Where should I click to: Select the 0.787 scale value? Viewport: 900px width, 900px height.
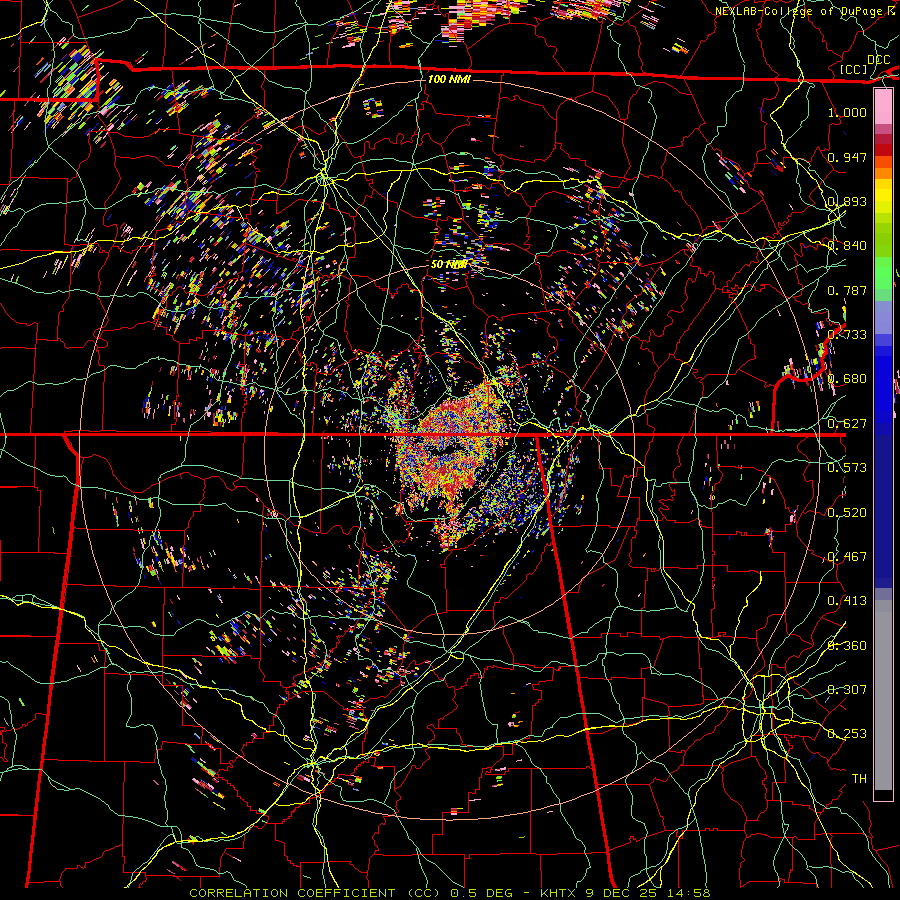847,290
